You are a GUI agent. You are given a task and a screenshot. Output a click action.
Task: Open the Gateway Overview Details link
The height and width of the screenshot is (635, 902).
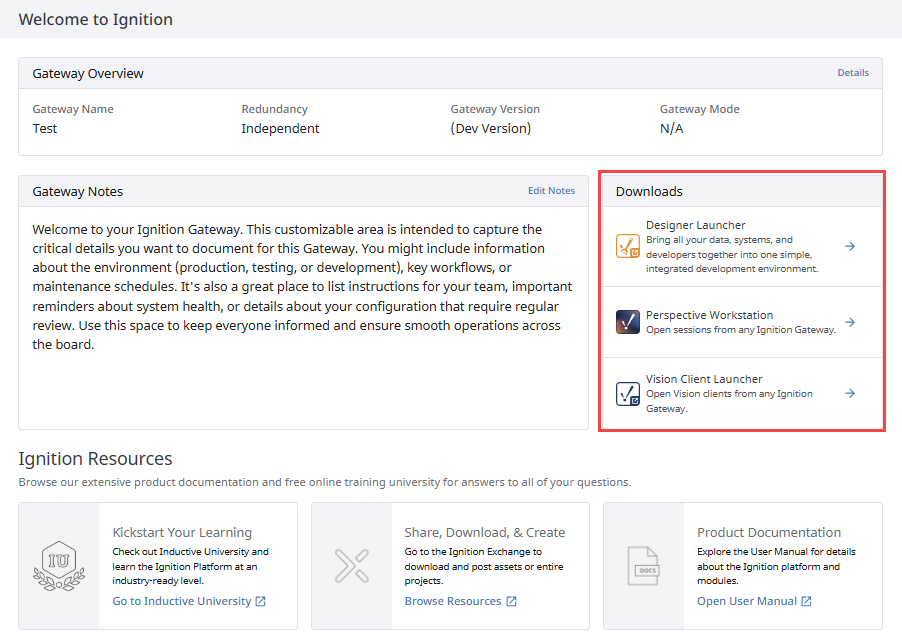(853, 72)
